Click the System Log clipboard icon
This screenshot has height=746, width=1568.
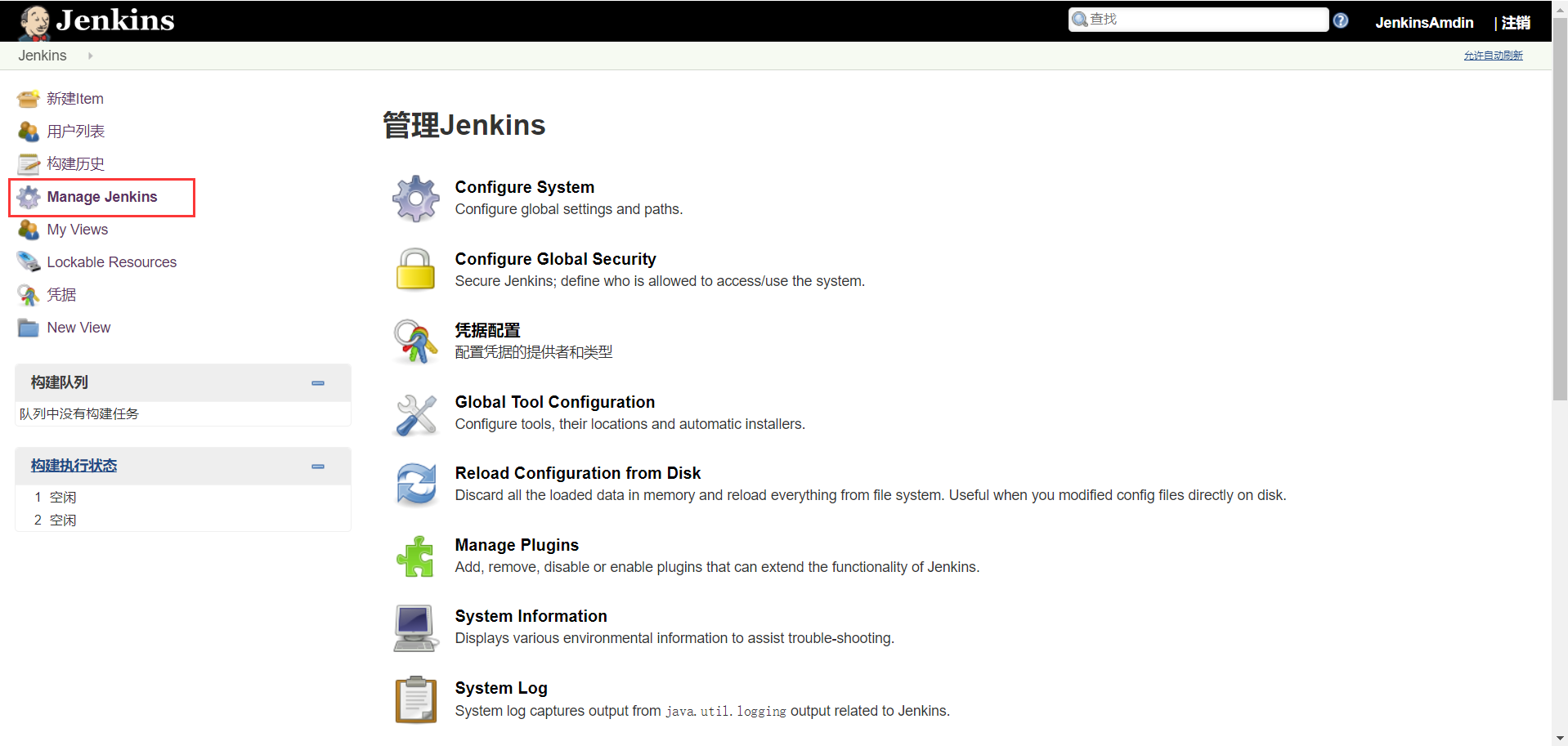pyautogui.click(x=415, y=699)
